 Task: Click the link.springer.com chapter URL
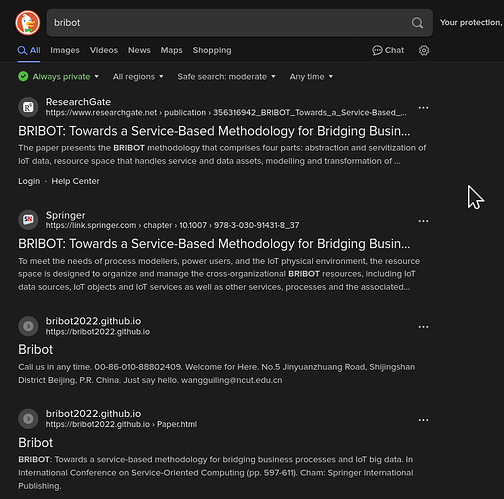[x=172, y=225]
